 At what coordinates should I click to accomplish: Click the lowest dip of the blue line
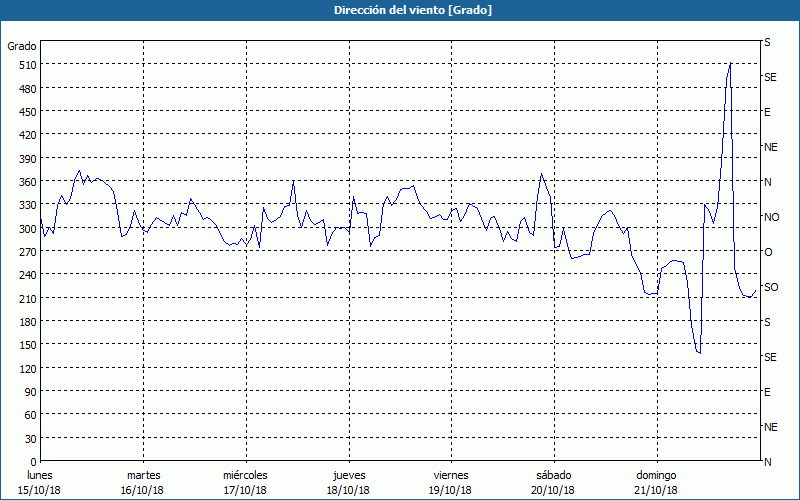(x=699, y=353)
